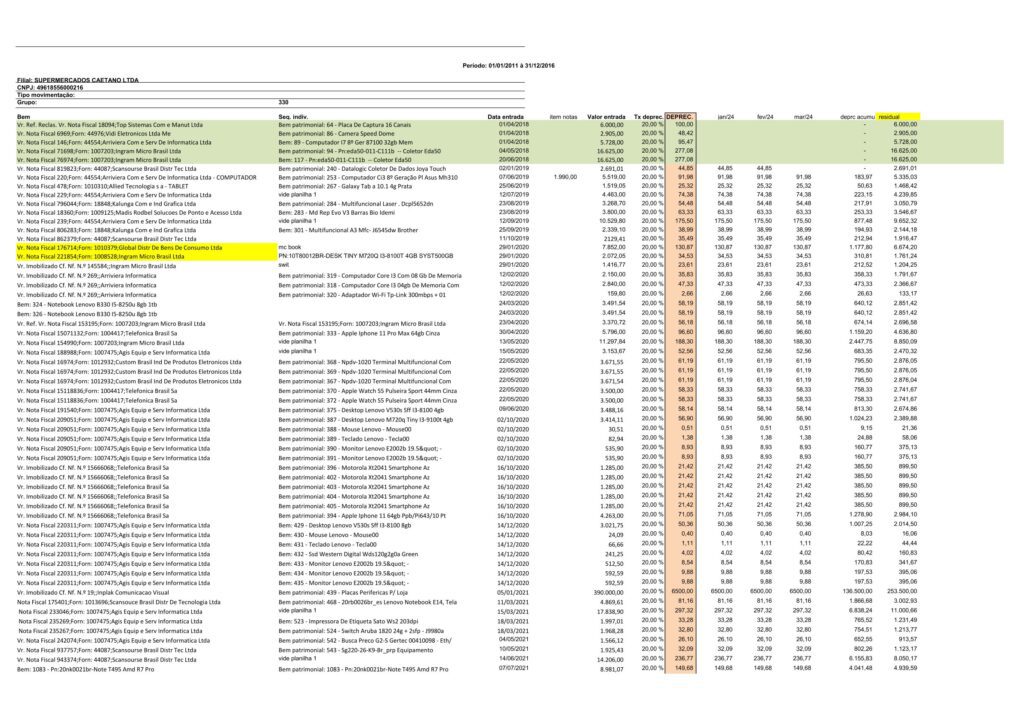Image resolution: width=1024 pixels, height=724 pixels.
Task: Click the 'Inplak Comunicacao Visual' row
Action: click(93, 593)
